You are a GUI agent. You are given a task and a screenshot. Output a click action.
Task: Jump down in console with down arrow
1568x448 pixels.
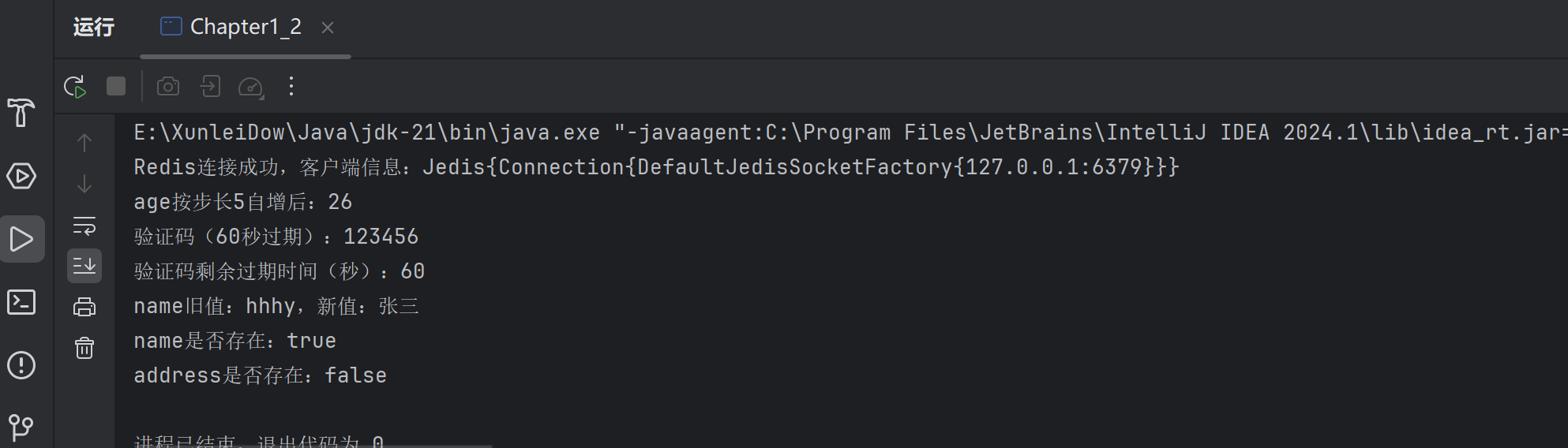pos(84,184)
